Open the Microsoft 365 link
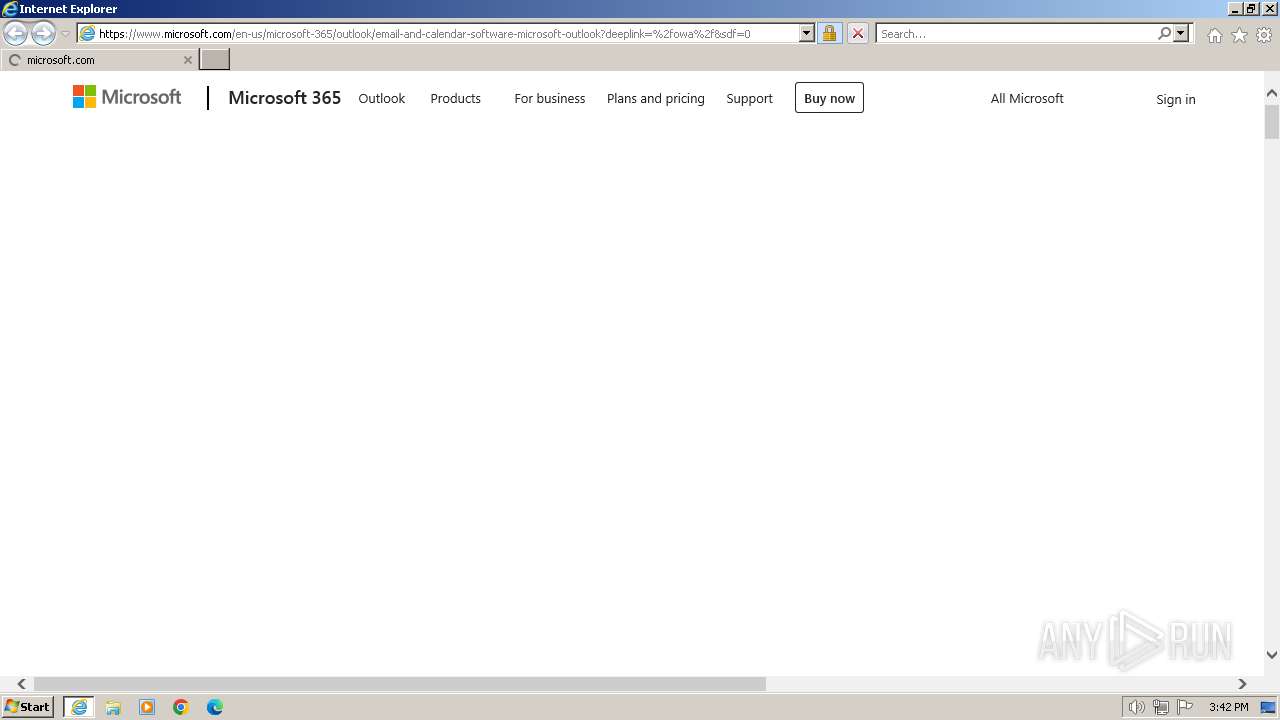Viewport: 1280px width, 720px height. click(x=284, y=98)
